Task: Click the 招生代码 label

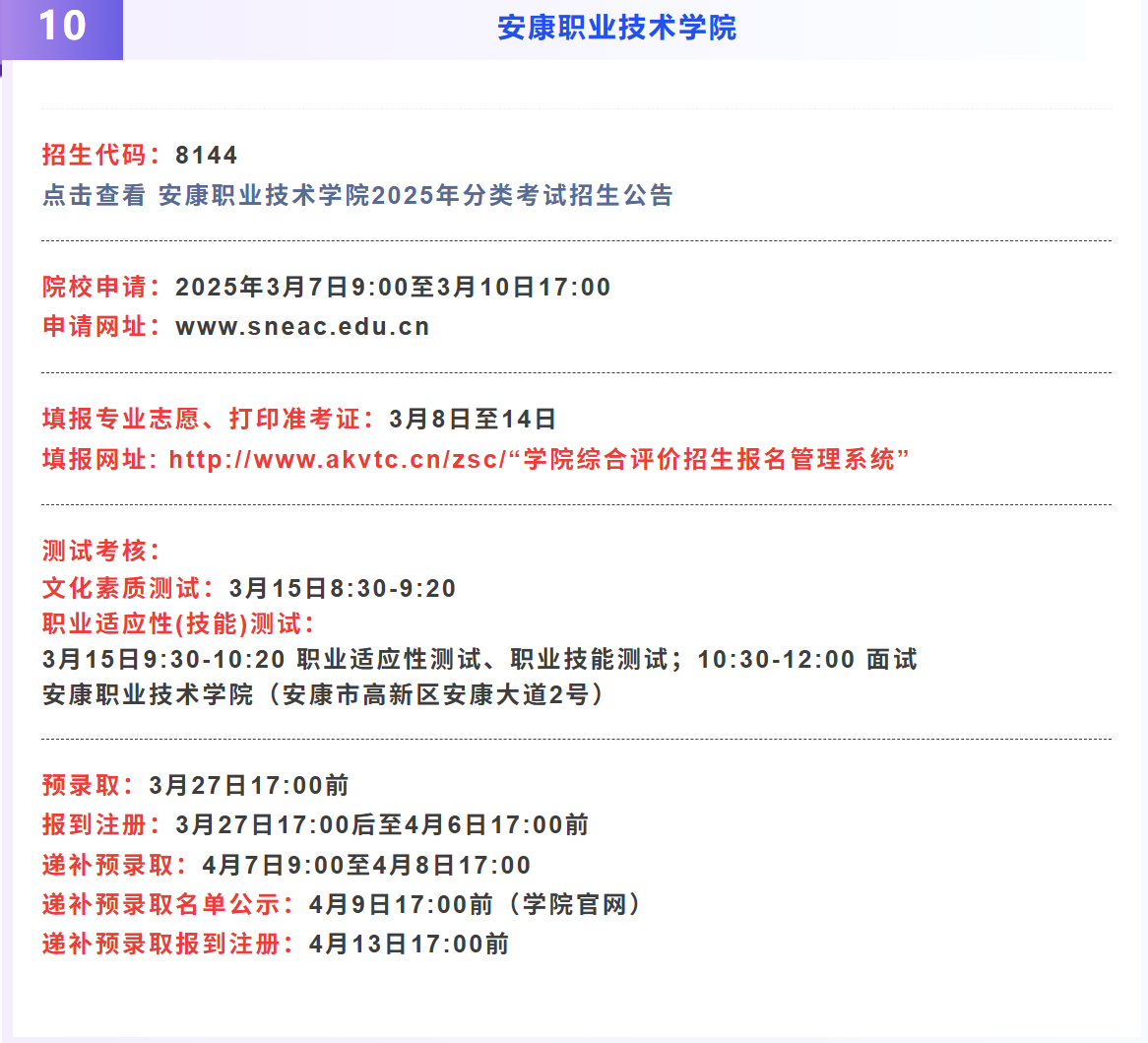Action: click(x=100, y=156)
